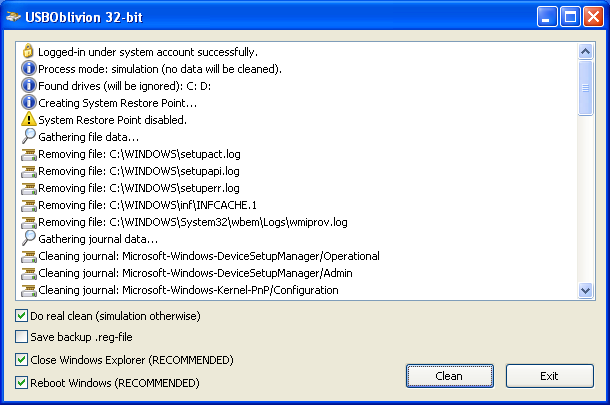Toggle Close Windows Explorer checkbox
This screenshot has width=610, height=405.
(x=22, y=359)
